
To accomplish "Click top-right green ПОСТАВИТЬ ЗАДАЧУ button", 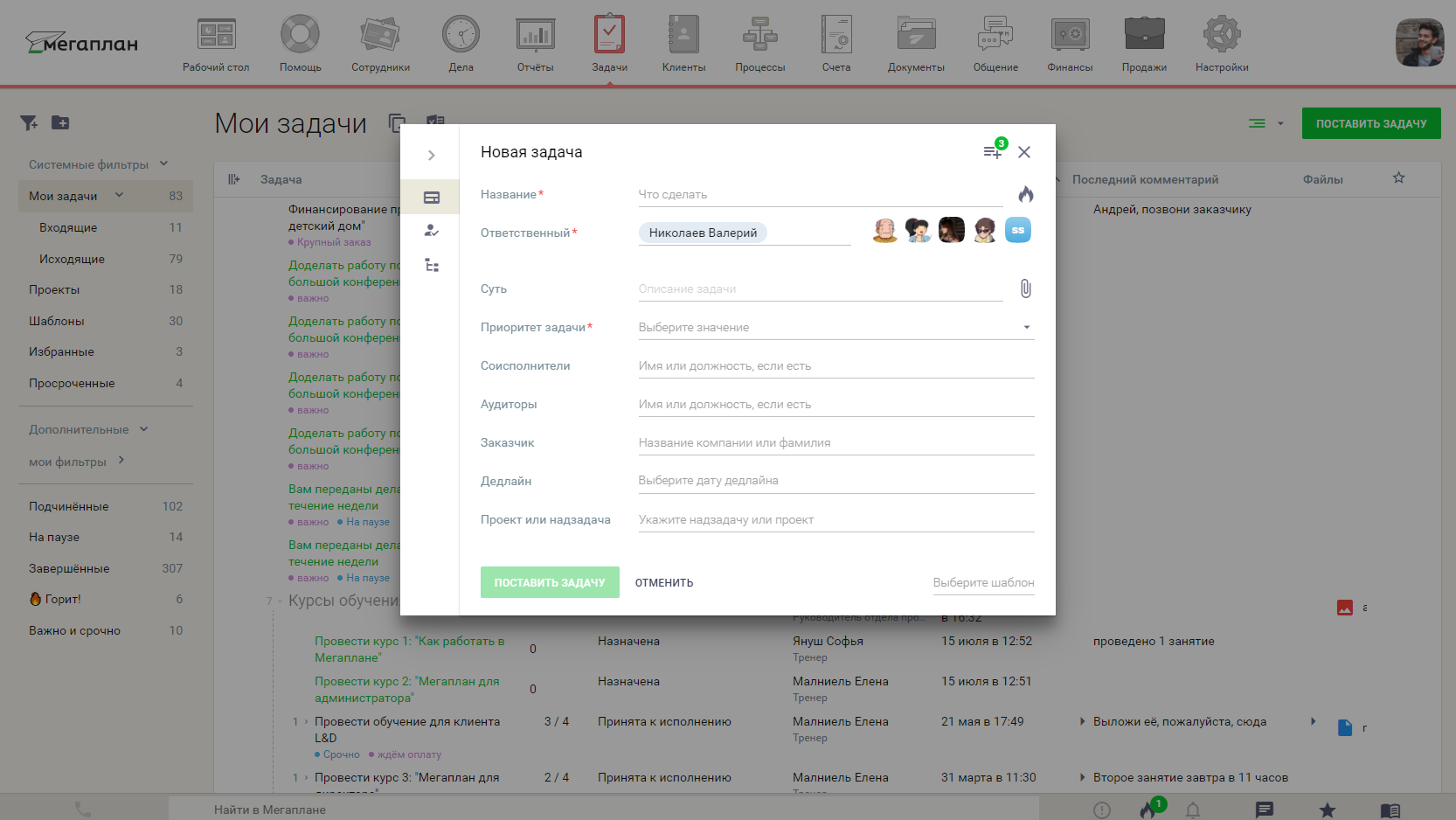I will pyautogui.click(x=1371, y=123).
